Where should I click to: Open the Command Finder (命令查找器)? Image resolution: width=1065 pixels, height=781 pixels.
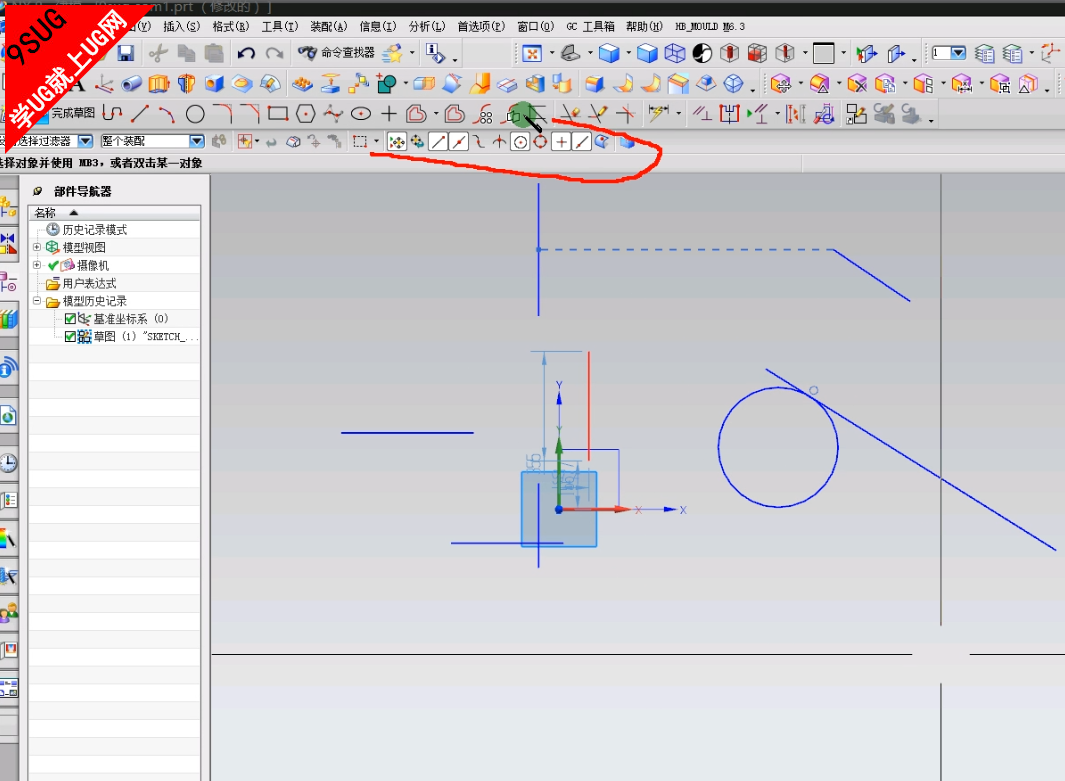tap(336, 53)
